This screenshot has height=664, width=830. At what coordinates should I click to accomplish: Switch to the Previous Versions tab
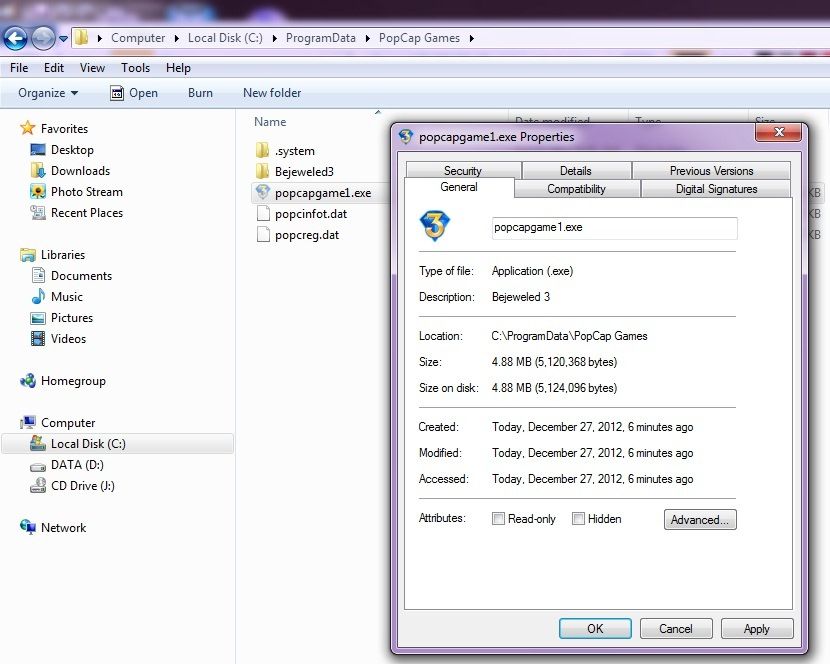tap(711, 171)
